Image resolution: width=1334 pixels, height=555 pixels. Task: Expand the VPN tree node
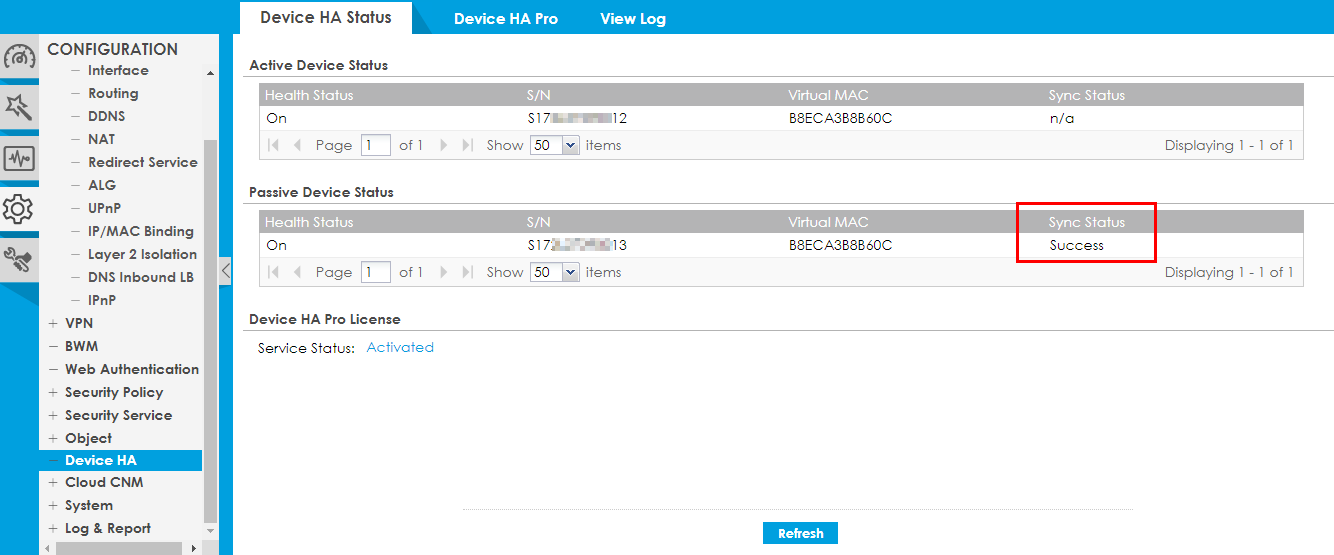click(x=53, y=324)
